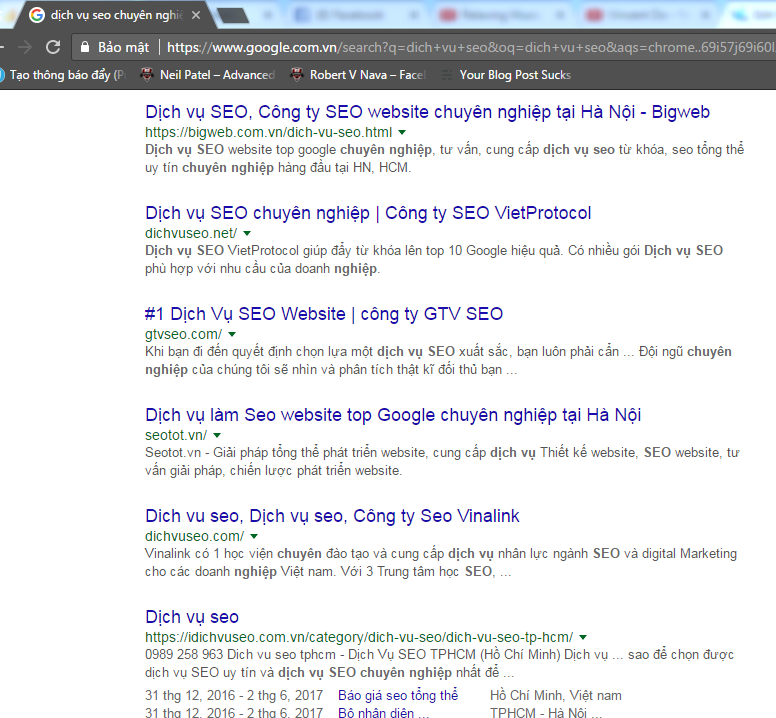The image size is (776, 718).
Task: Open 'Your Blog Post Sucks' bookmark
Action: pyautogui.click(x=507, y=75)
